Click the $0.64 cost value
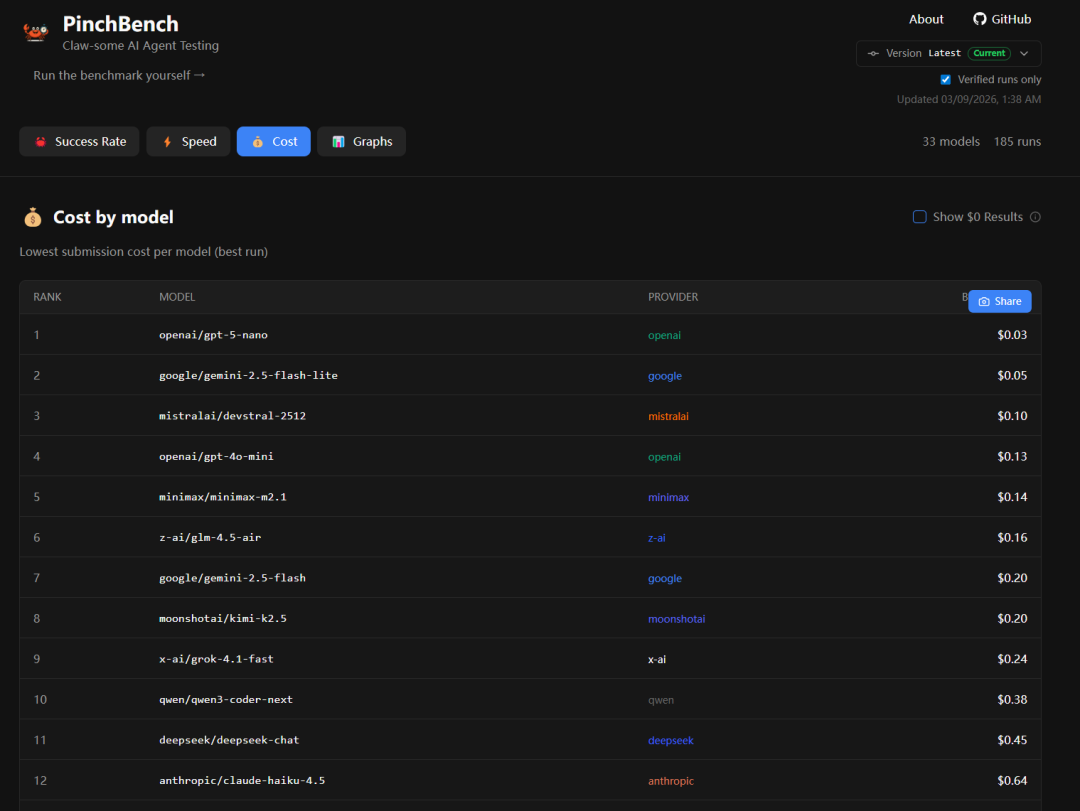1080x811 pixels. tap(1012, 781)
